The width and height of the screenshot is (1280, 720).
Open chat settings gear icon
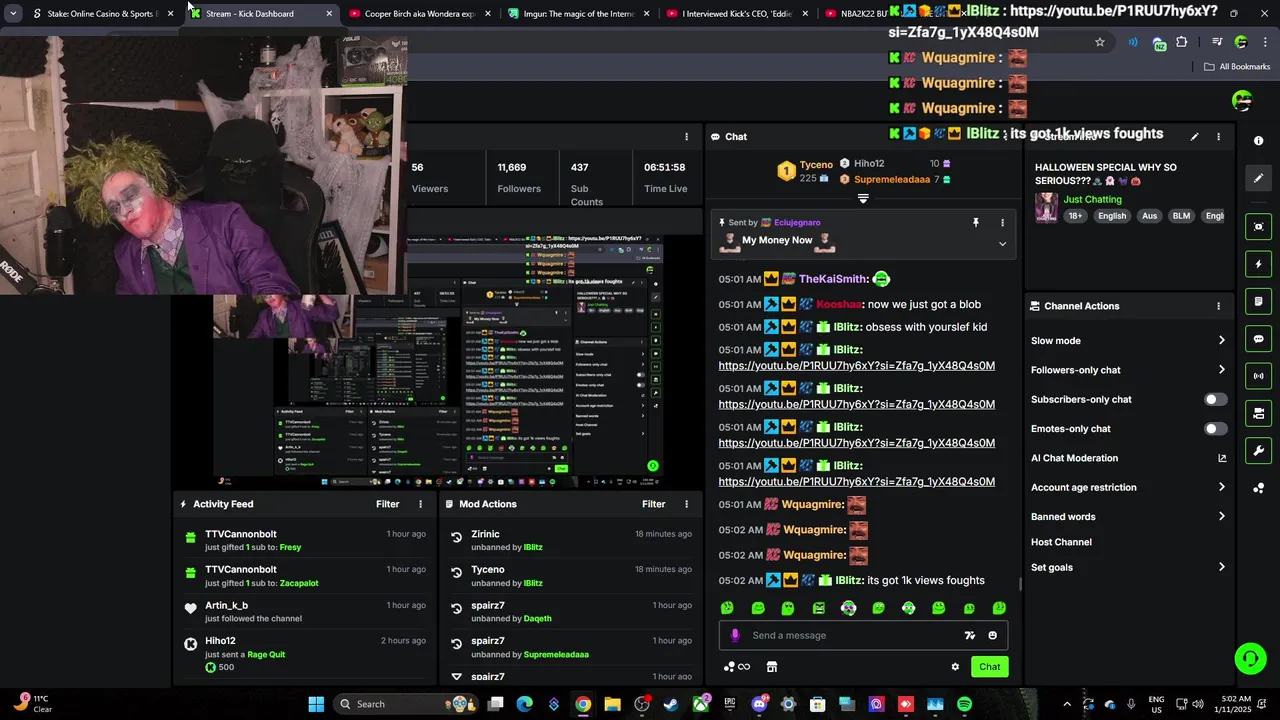click(x=955, y=667)
